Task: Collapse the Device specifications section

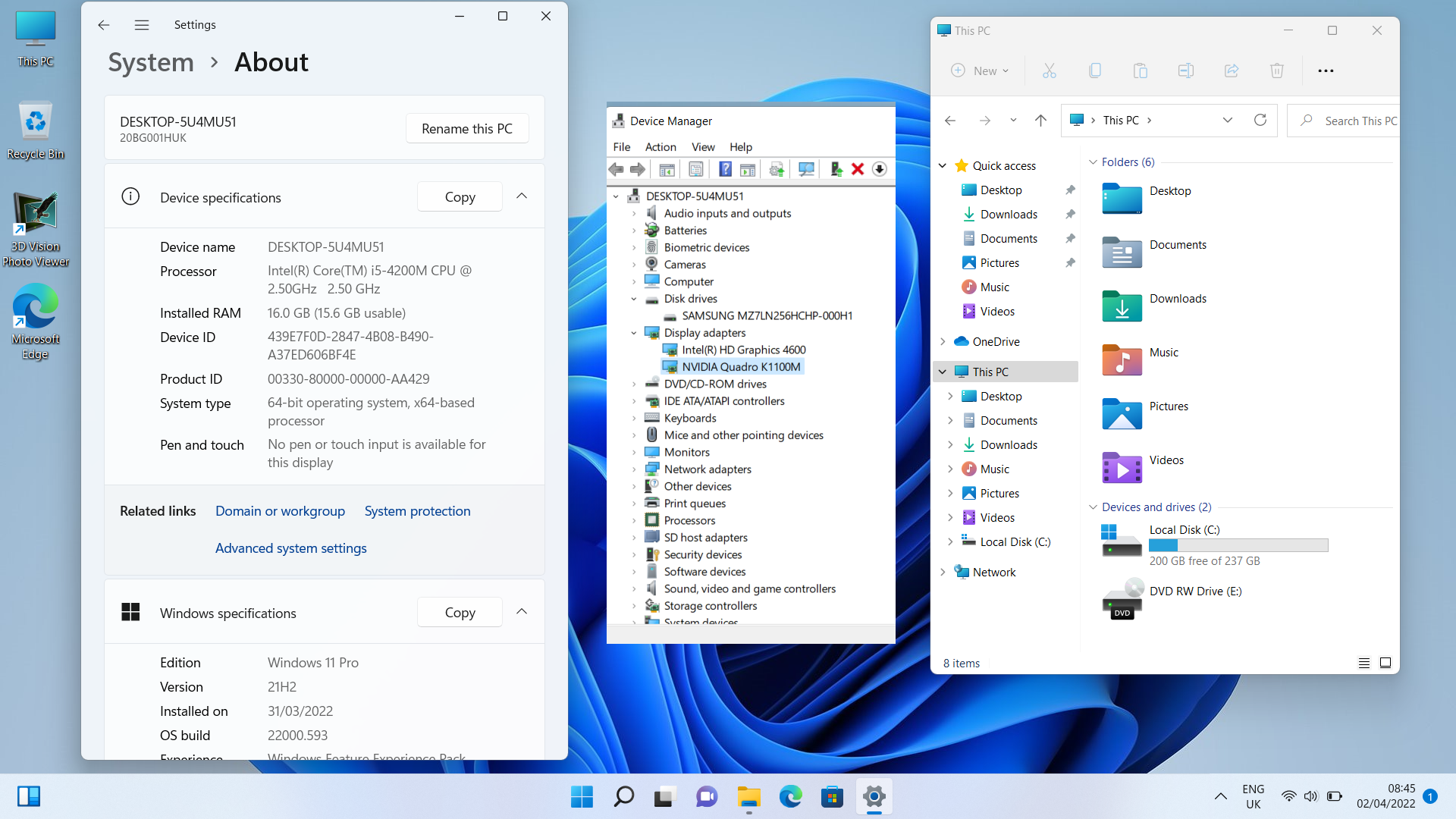Action: (x=522, y=196)
